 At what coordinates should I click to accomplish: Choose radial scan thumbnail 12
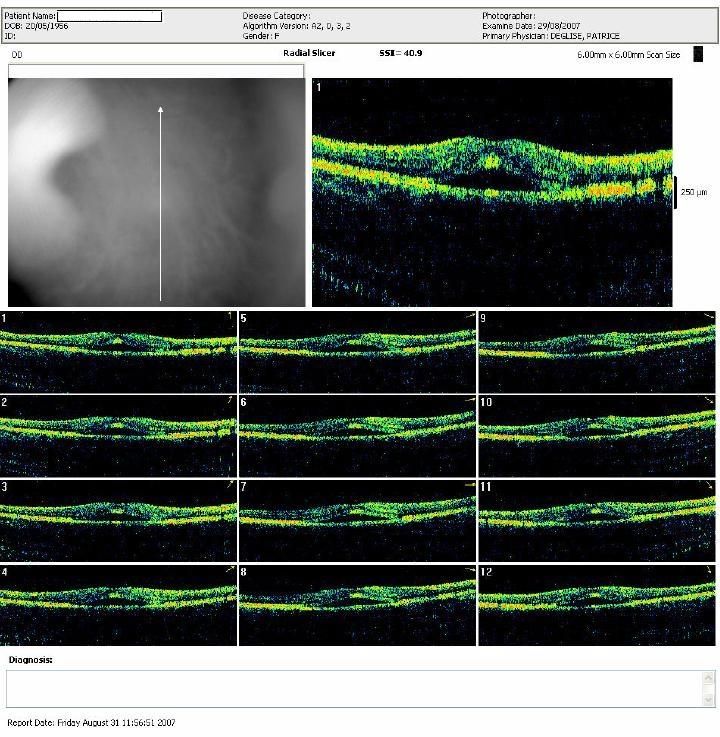pyautogui.click(x=598, y=604)
